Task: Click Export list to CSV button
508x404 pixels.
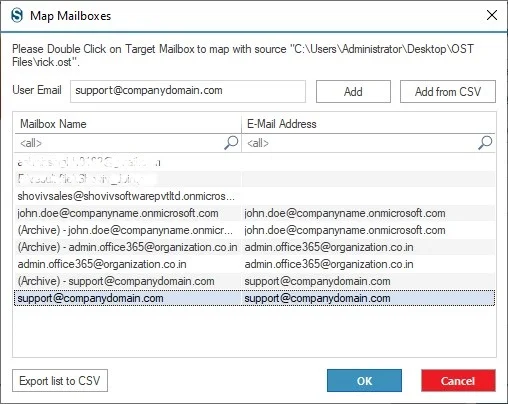Action: tap(60, 381)
